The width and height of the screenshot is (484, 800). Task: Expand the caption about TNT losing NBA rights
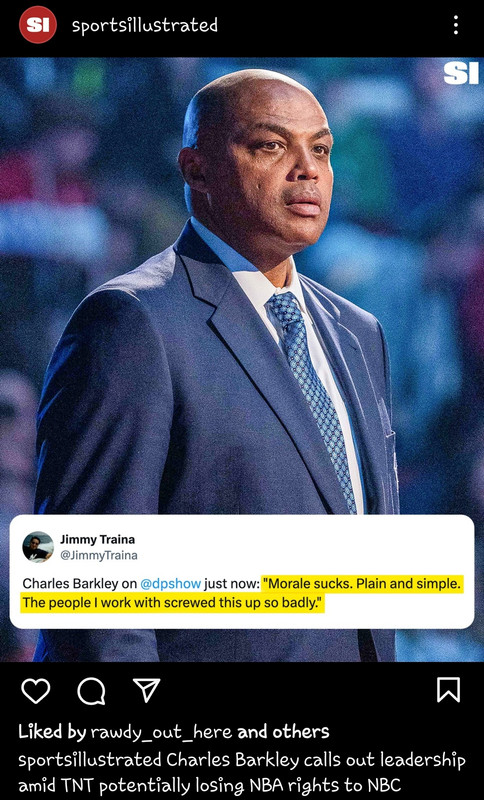[x=242, y=772]
